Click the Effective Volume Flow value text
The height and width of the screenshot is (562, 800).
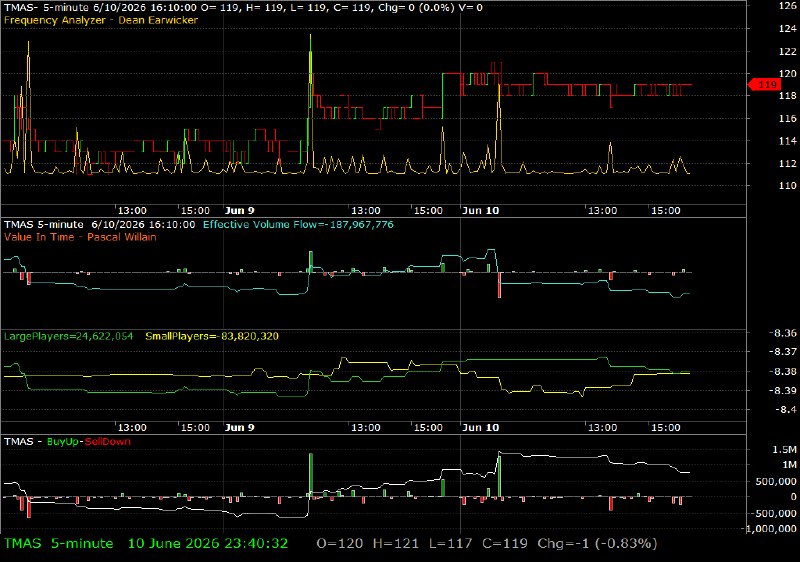coord(298,224)
